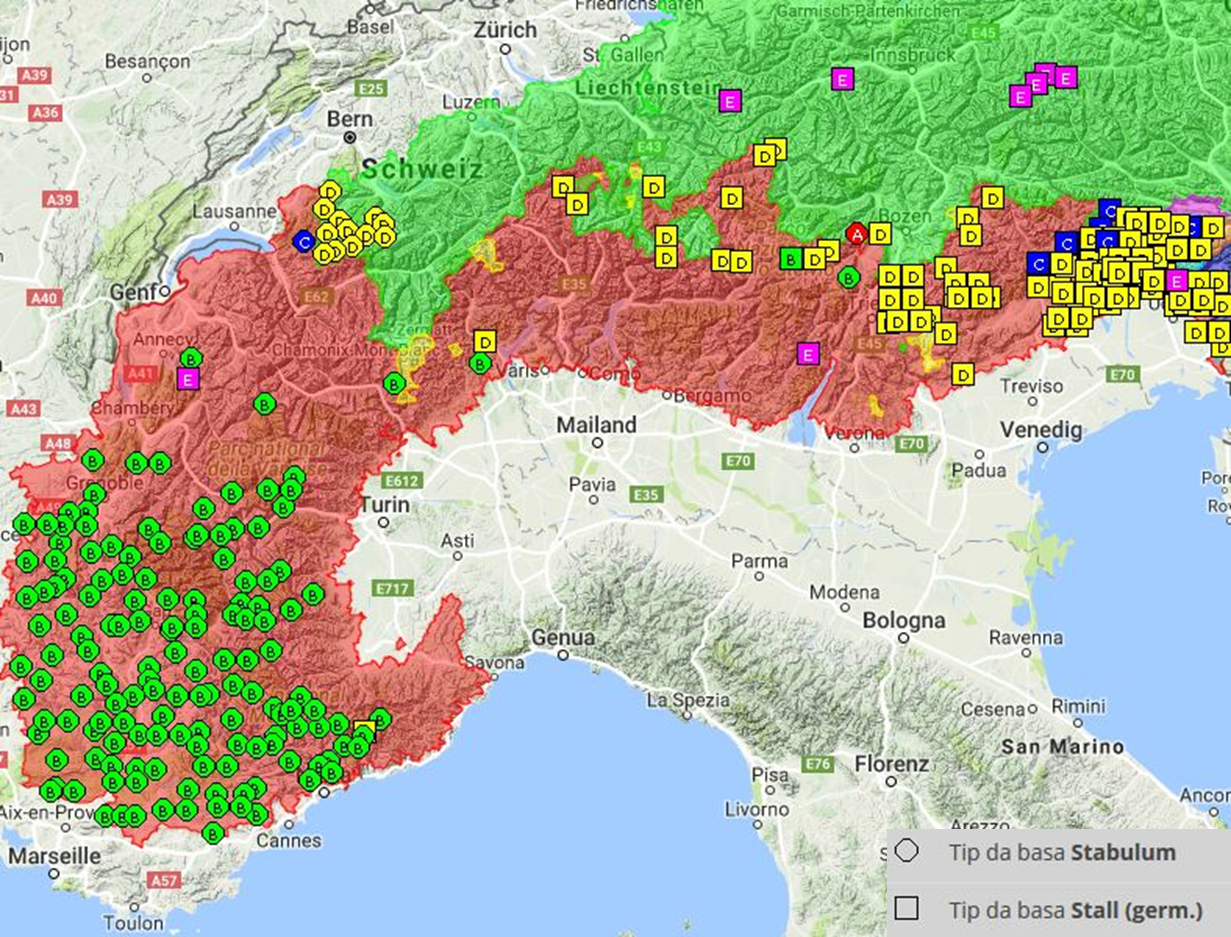Click the magenta E marker near Liechtenstein

730,100
